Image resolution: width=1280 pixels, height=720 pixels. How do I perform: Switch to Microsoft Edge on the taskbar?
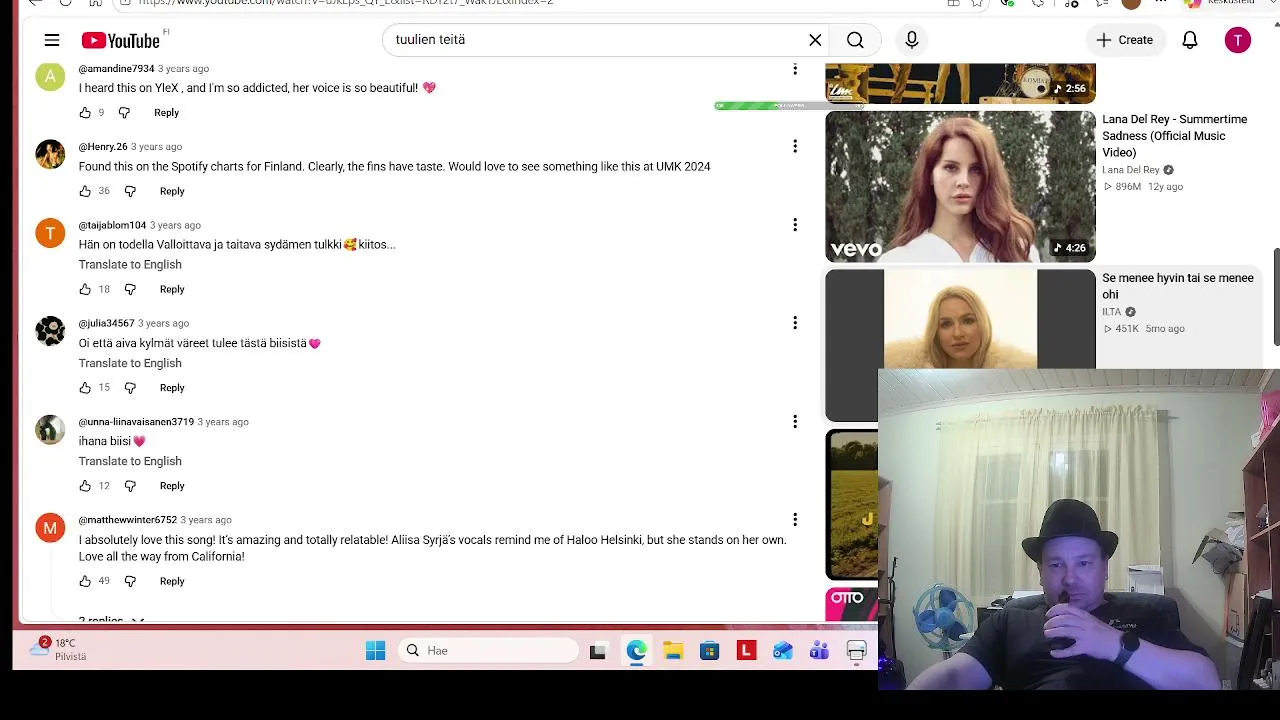[637, 651]
